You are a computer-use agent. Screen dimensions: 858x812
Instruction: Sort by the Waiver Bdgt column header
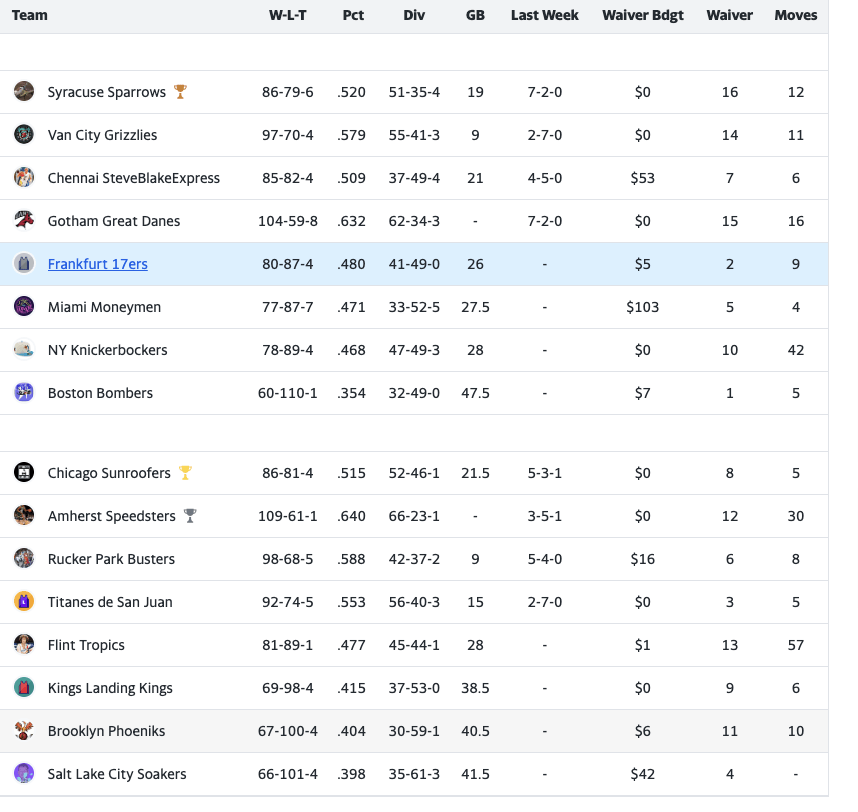click(642, 15)
